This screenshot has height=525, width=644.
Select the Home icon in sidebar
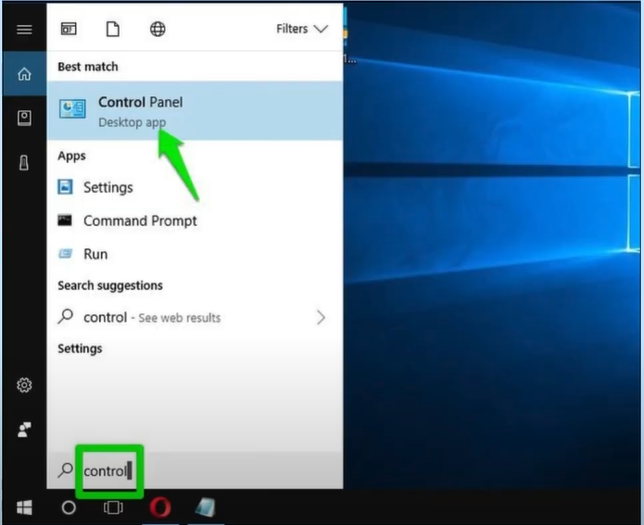24,74
